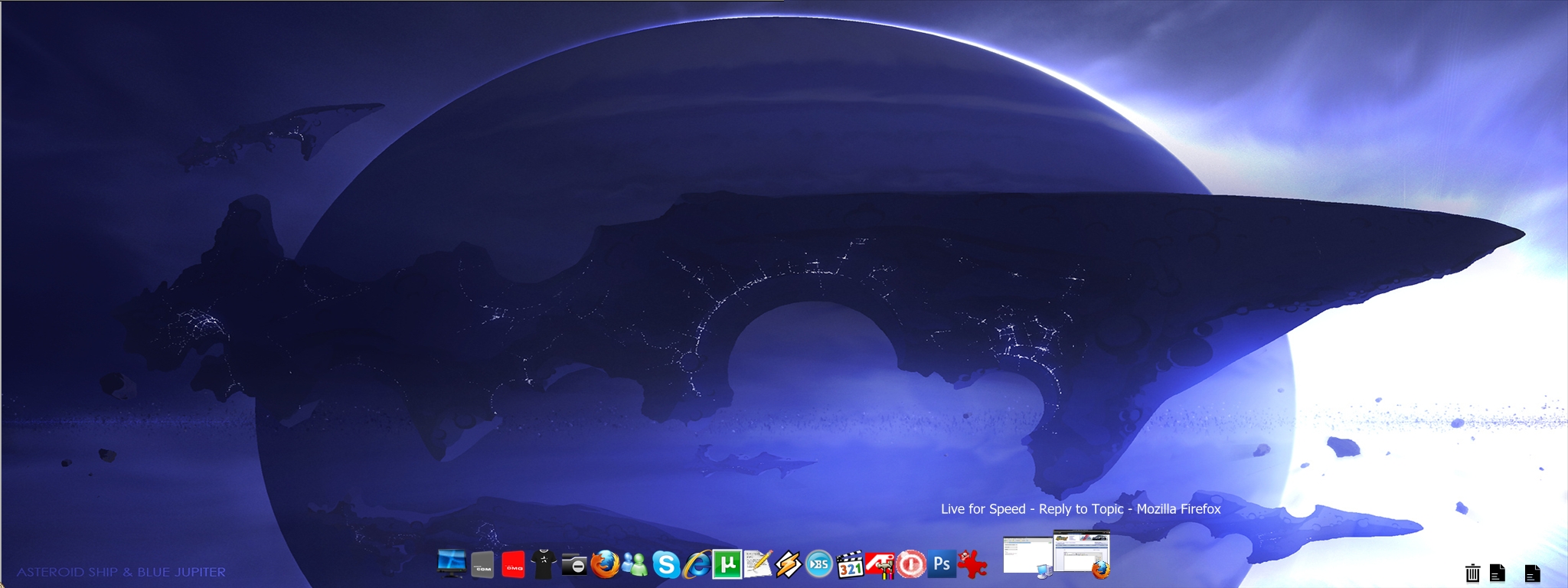Launch the gray COM shortcut in the dock

coord(482,565)
